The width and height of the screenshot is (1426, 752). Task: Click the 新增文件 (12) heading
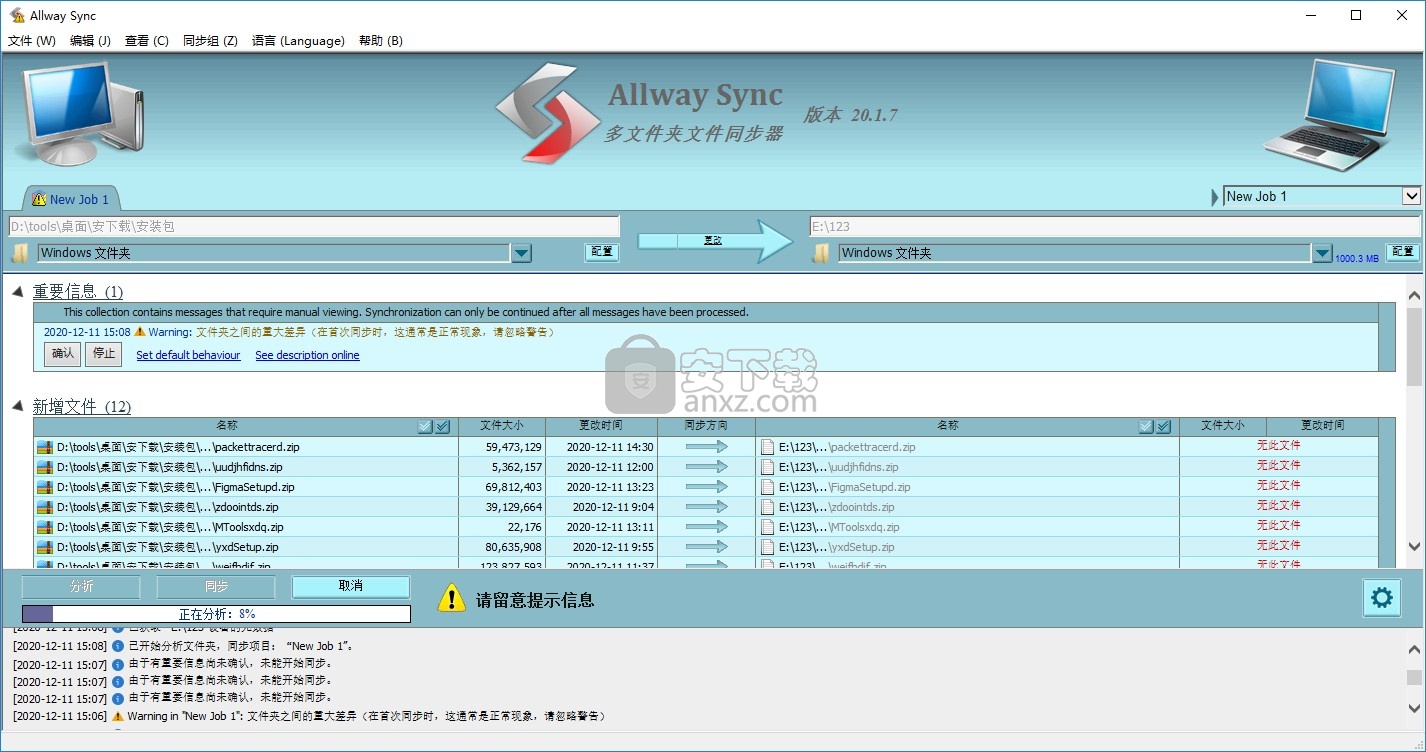(81, 406)
